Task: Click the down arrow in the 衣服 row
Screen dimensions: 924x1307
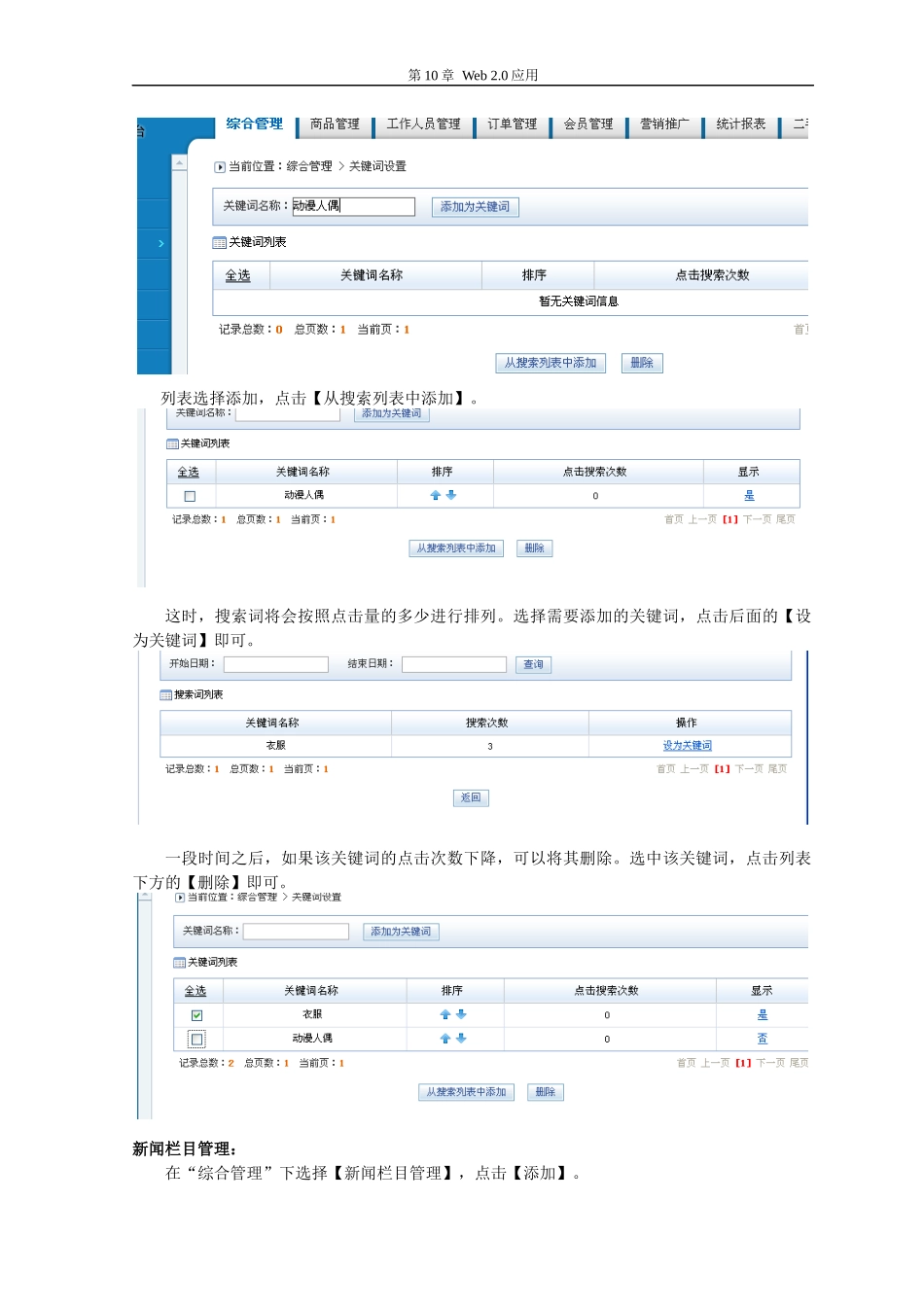Action: pyautogui.click(x=461, y=1014)
